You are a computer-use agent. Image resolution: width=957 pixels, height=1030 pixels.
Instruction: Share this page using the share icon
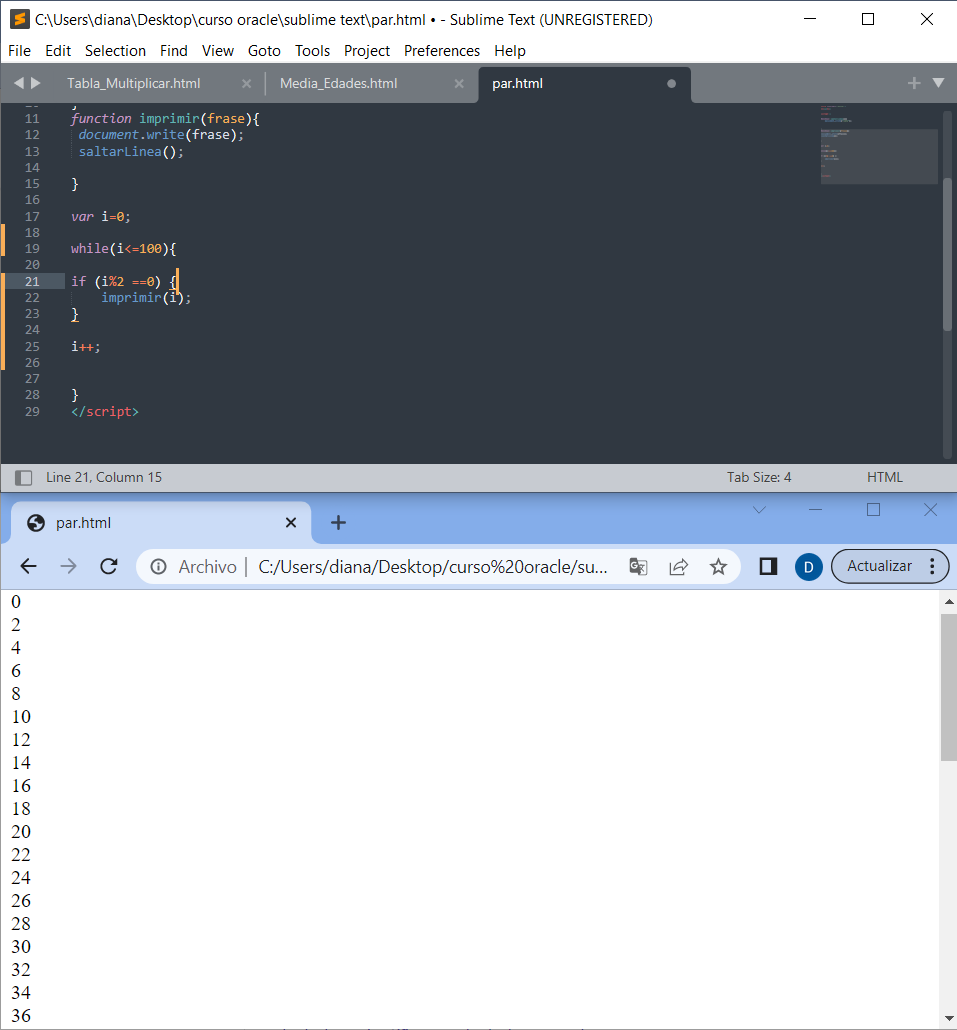(678, 567)
